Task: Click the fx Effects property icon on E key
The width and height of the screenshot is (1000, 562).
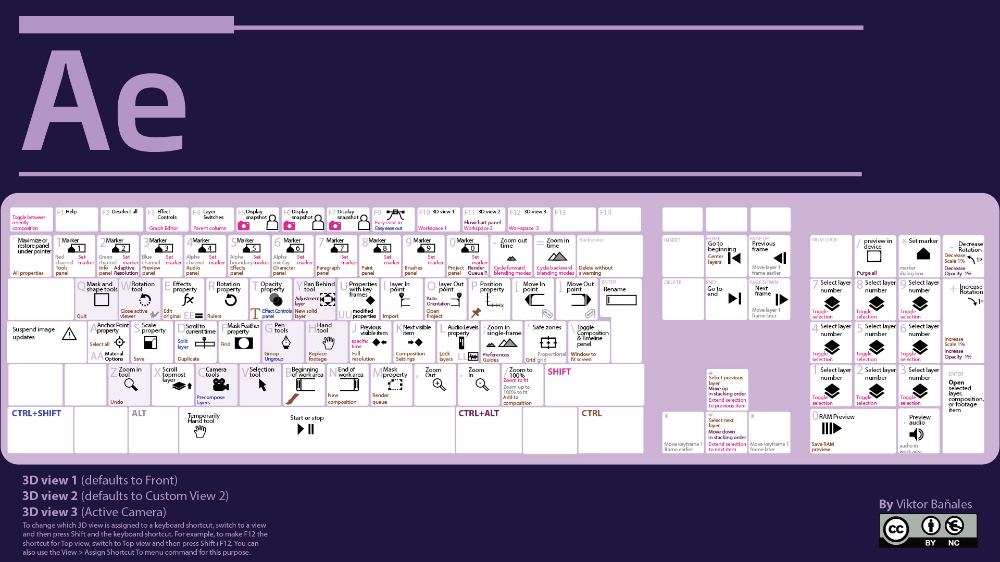Action: point(188,300)
